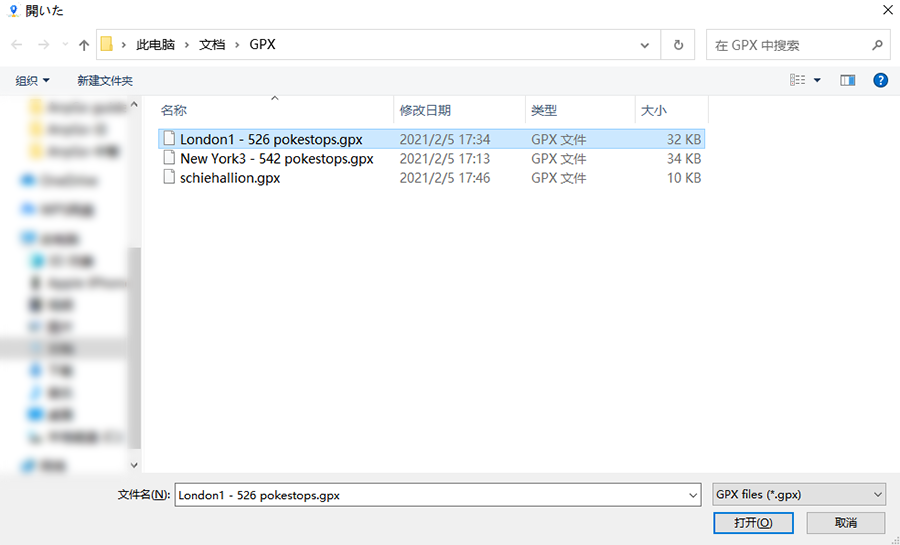
Task: Change view layout icon
Action: point(797,80)
